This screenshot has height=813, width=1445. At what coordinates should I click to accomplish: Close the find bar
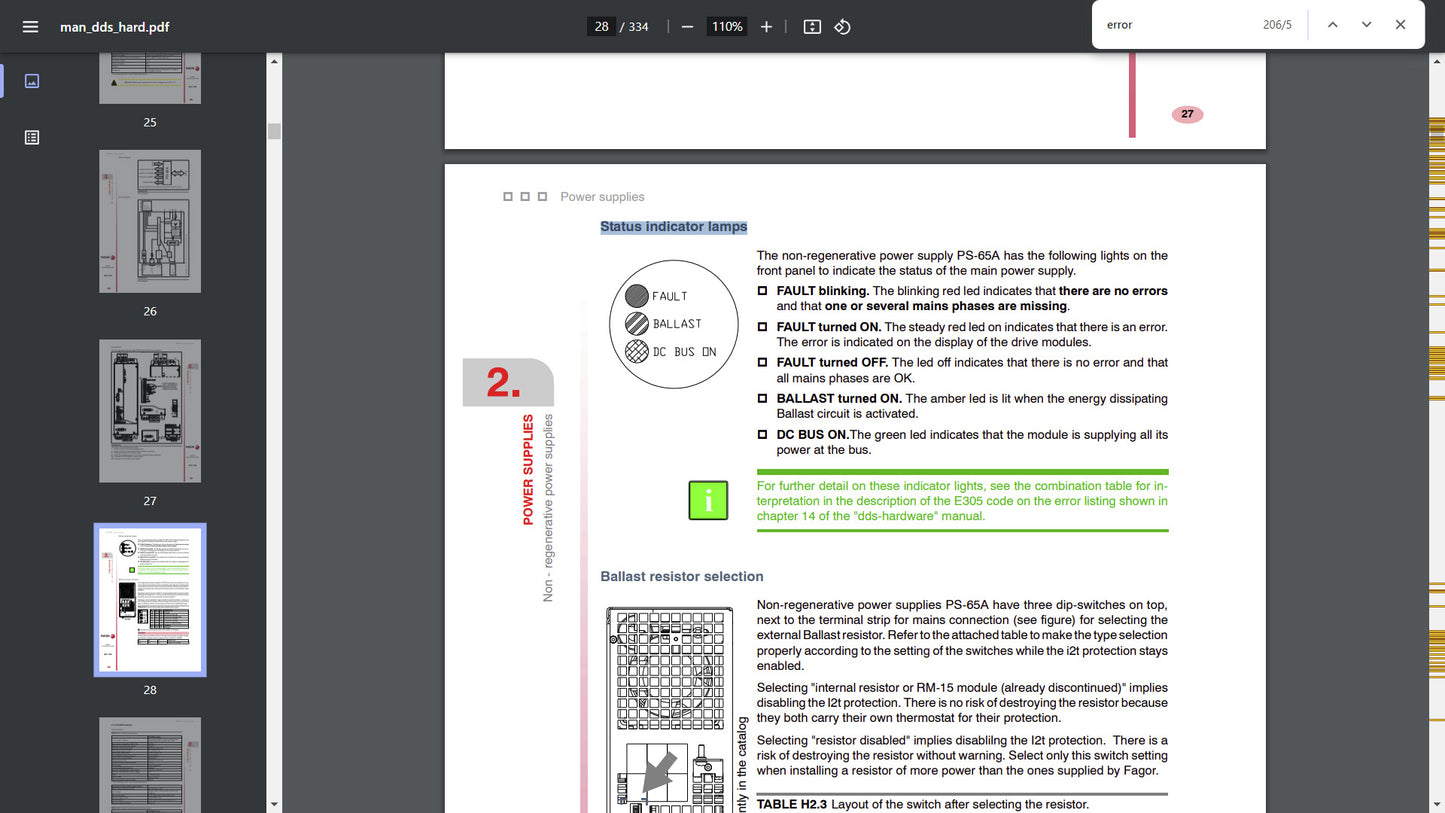[1400, 25]
